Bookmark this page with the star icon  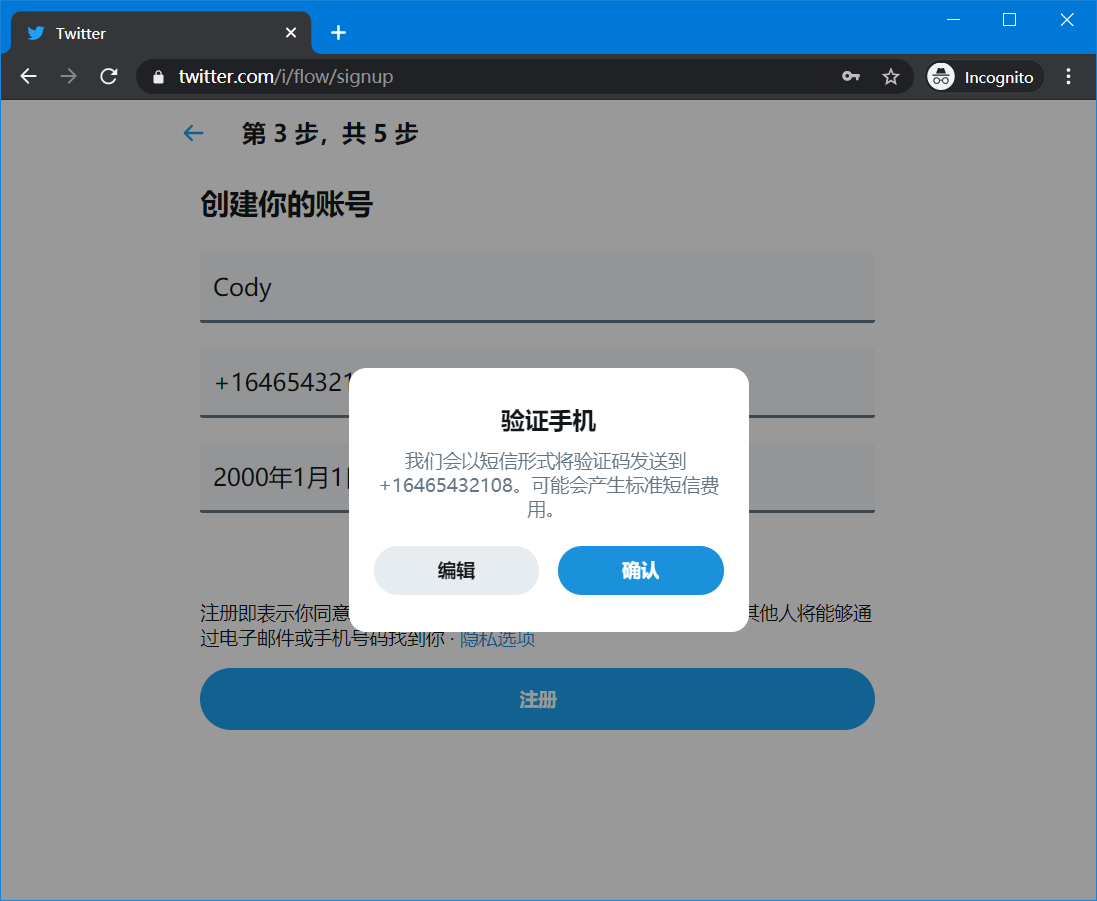coord(891,76)
